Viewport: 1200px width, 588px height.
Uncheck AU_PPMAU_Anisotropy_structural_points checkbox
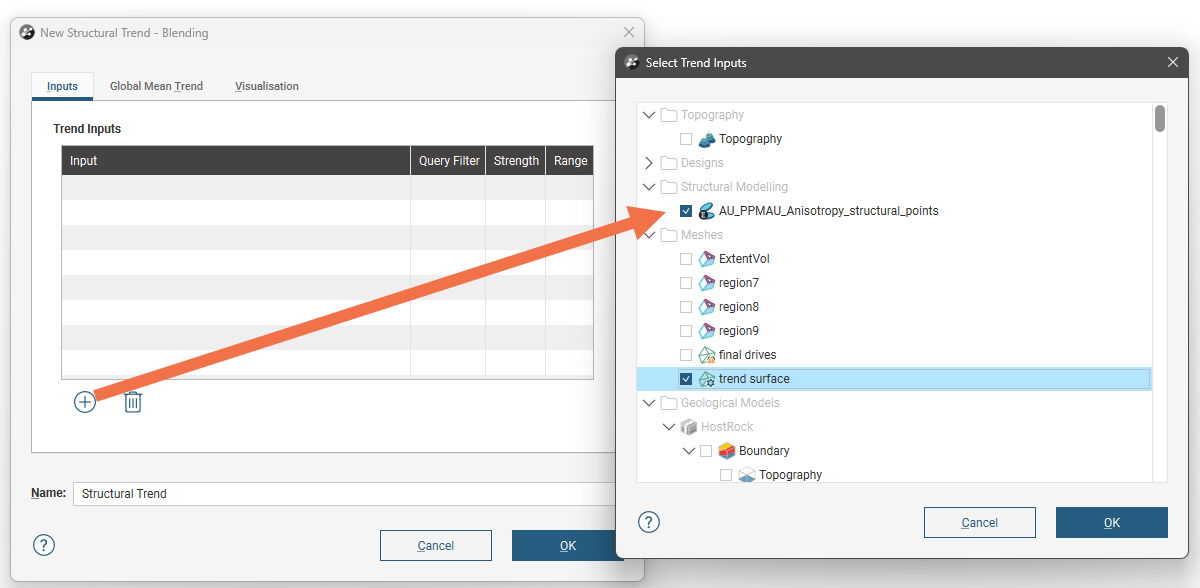click(x=686, y=211)
